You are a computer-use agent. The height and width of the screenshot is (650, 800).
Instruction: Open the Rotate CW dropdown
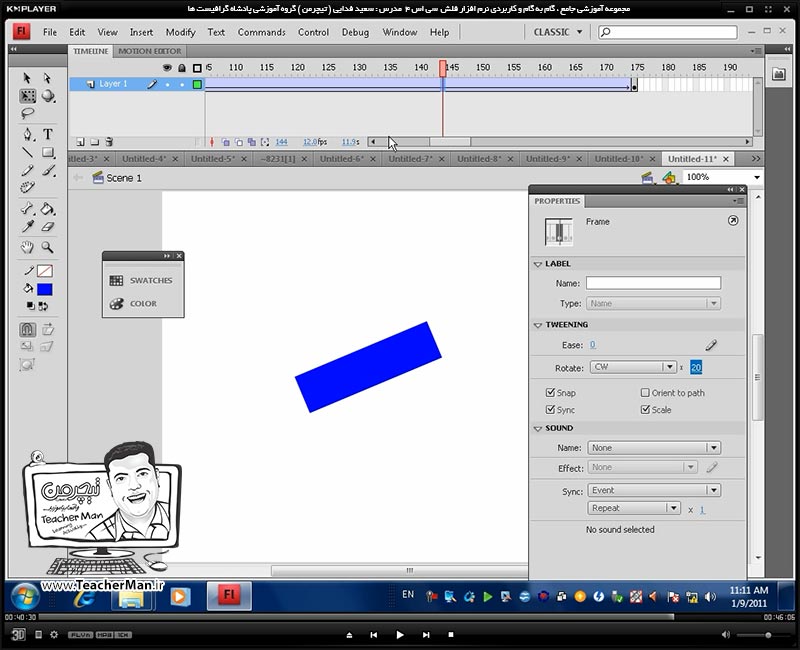click(x=633, y=367)
